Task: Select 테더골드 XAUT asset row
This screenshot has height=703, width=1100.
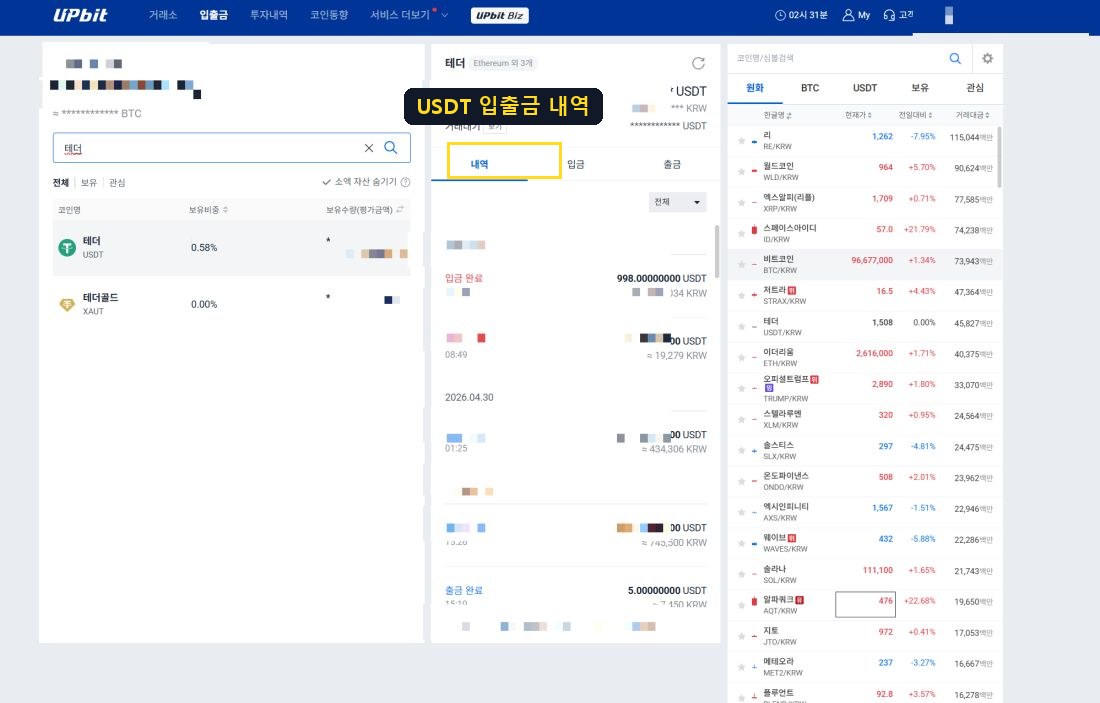Action: tap(232, 304)
